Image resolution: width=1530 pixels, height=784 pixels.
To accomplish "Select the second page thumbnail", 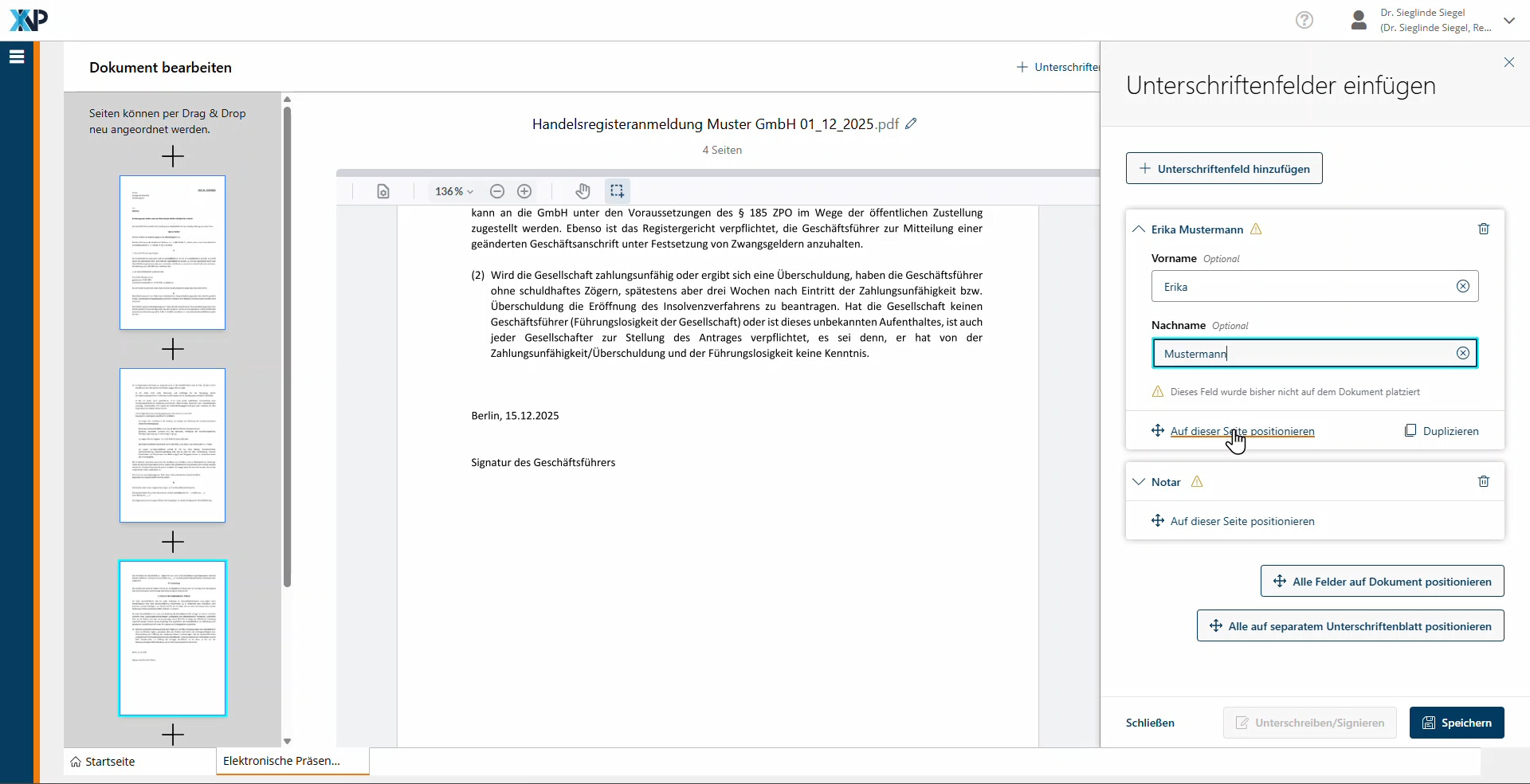I will point(172,445).
